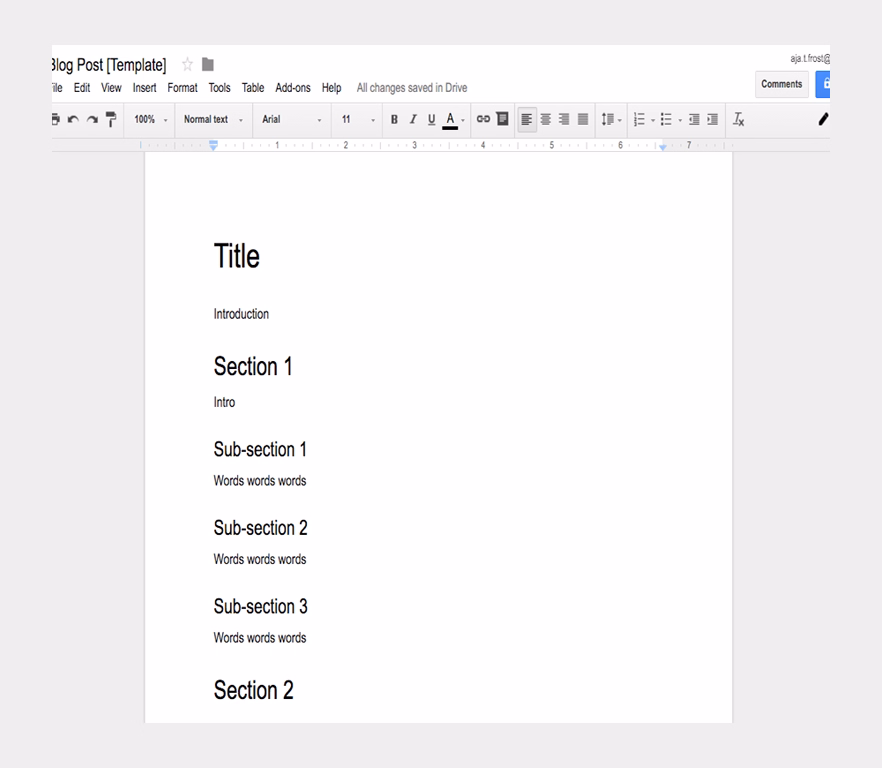The image size is (882, 768).
Task: Click the Sub-section 3 heading
Action: (260, 607)
